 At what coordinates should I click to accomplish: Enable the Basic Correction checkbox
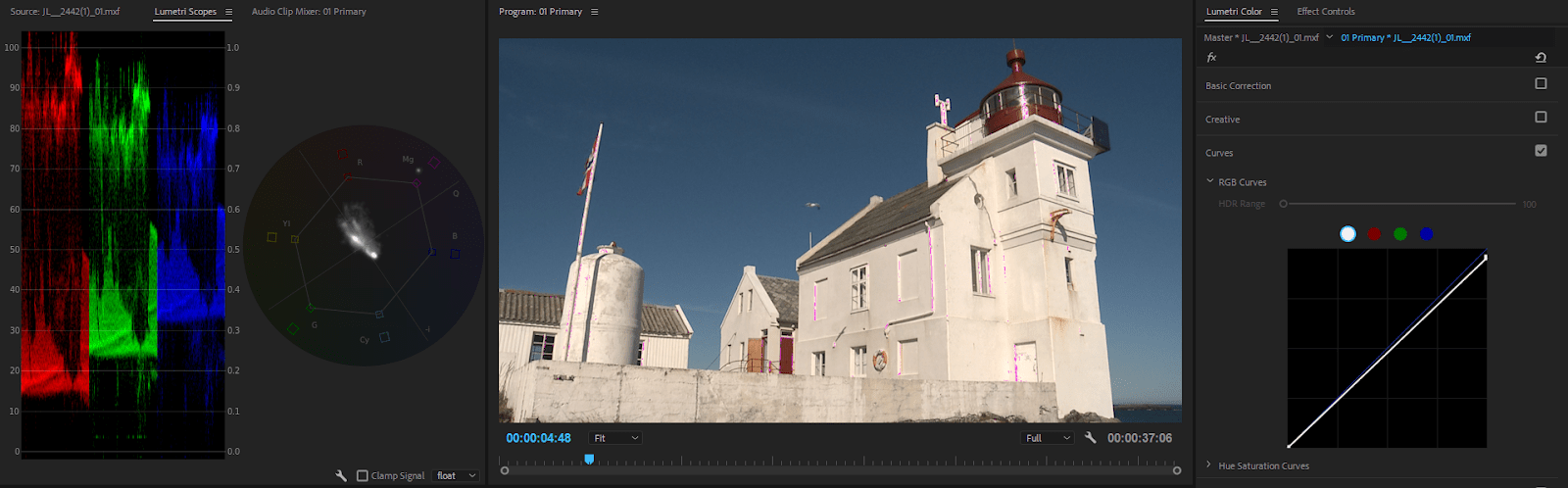[1541, 84]
